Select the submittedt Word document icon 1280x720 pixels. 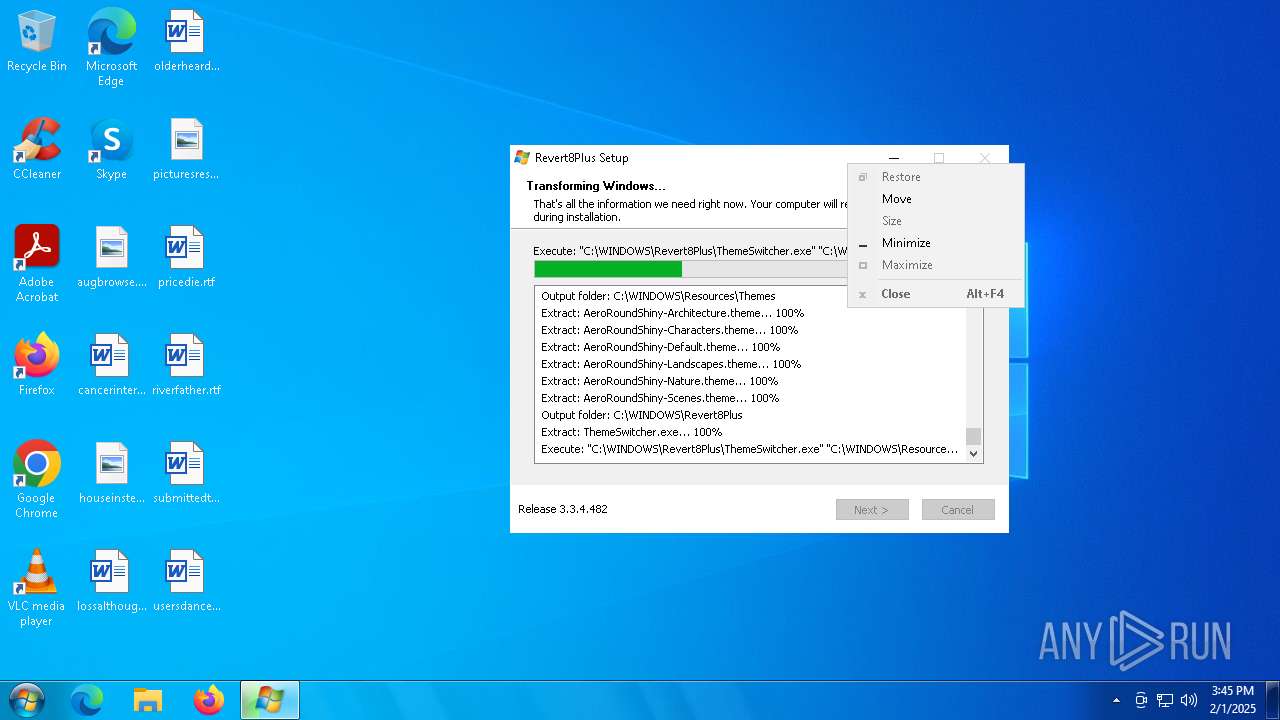(x=186, y=474)
